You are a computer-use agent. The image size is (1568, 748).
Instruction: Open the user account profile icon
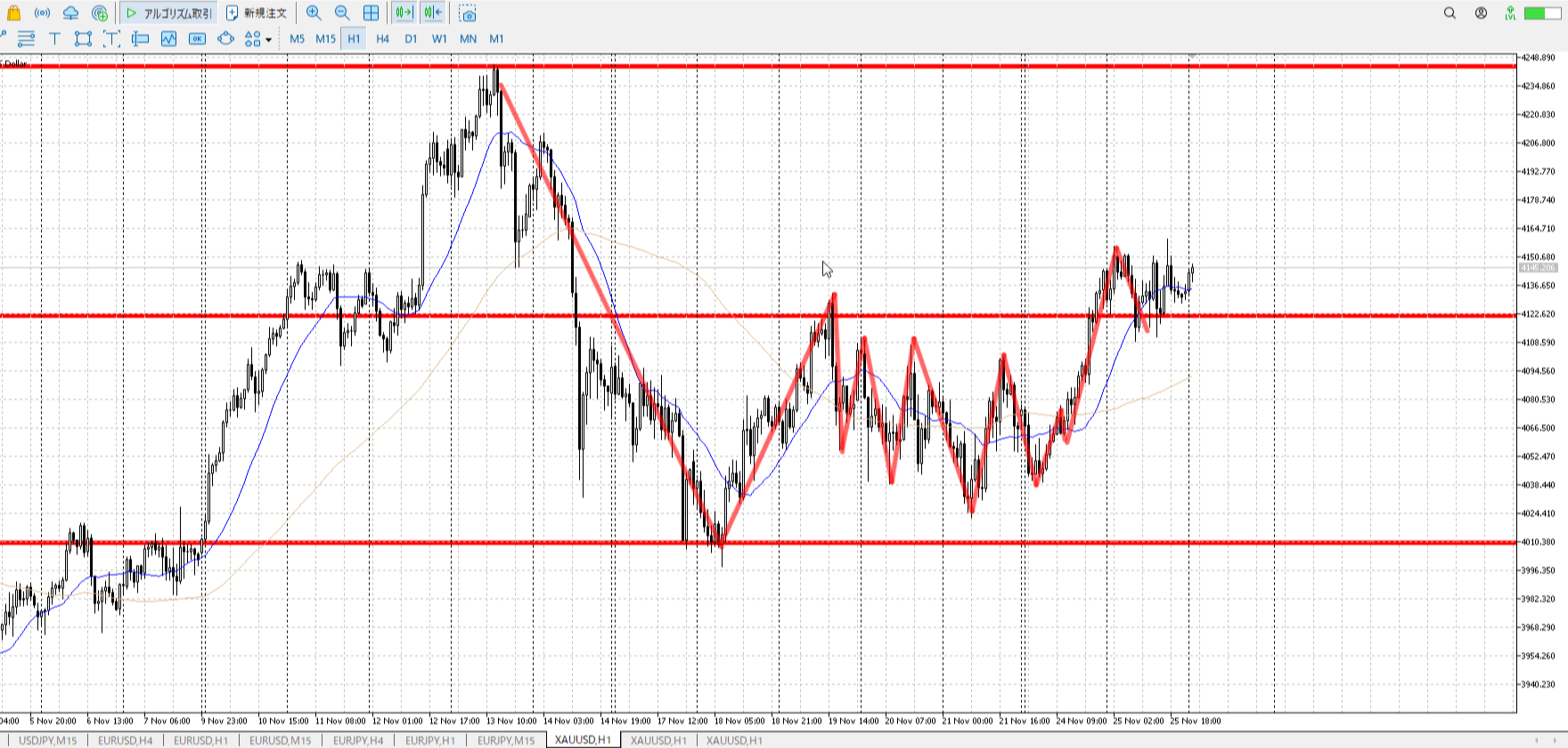[1481, 13]
